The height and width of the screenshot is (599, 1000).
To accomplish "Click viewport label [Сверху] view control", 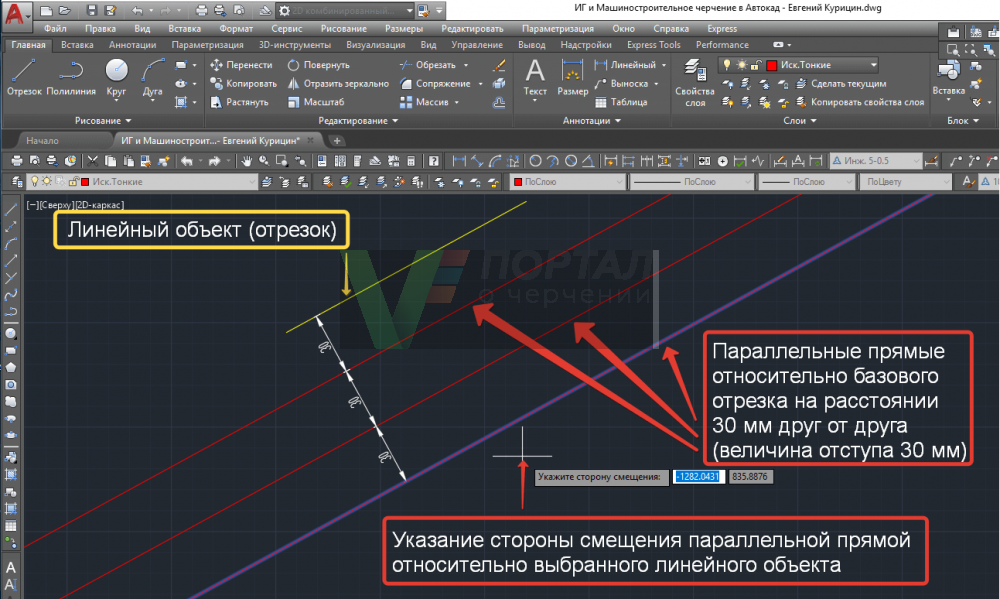I will click(57, 205).
